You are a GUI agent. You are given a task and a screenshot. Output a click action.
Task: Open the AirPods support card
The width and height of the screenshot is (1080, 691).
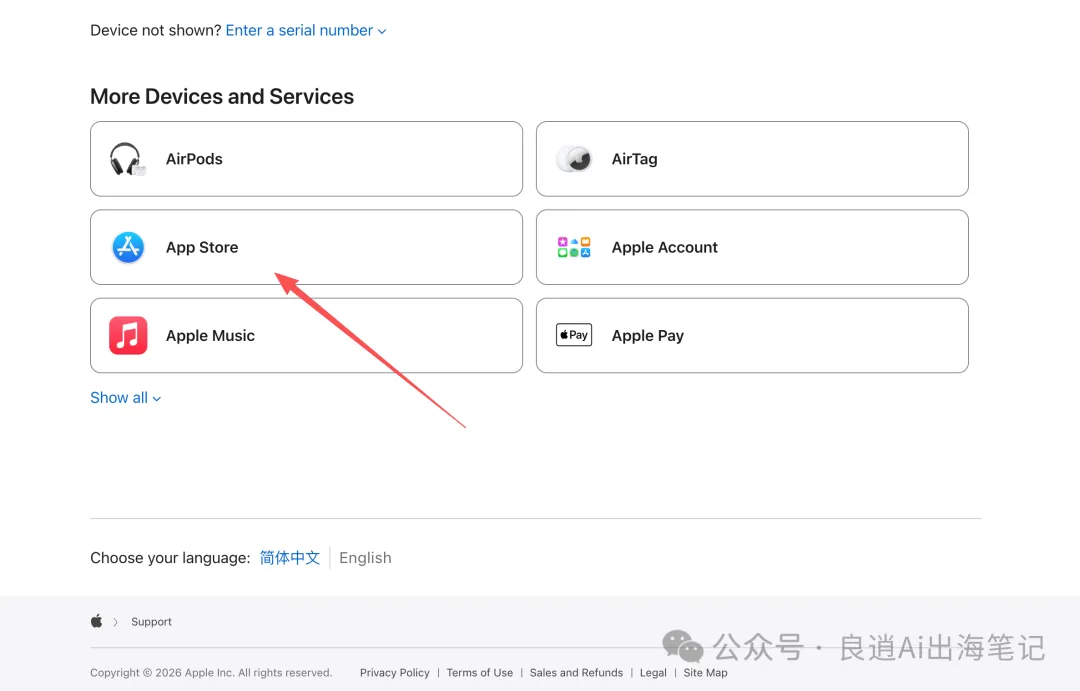tap(306, 159)
